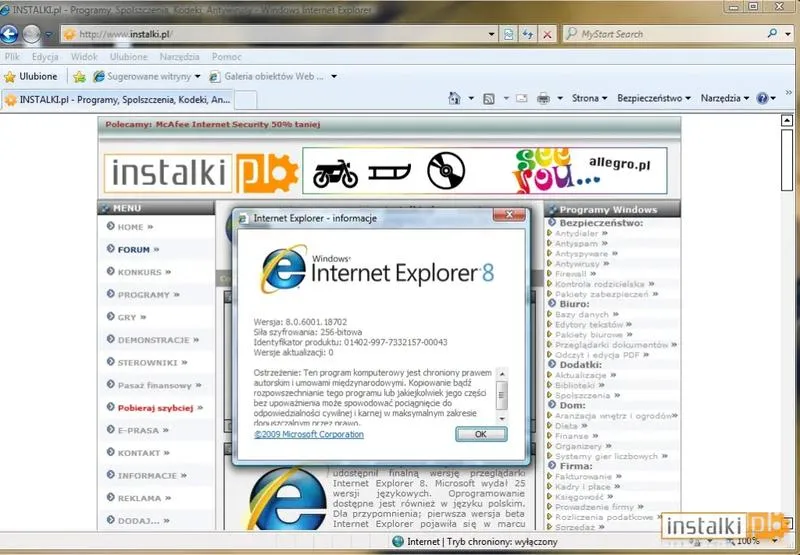Open Fakturowanie category link
800x555 pixels.
click(584, 476)
